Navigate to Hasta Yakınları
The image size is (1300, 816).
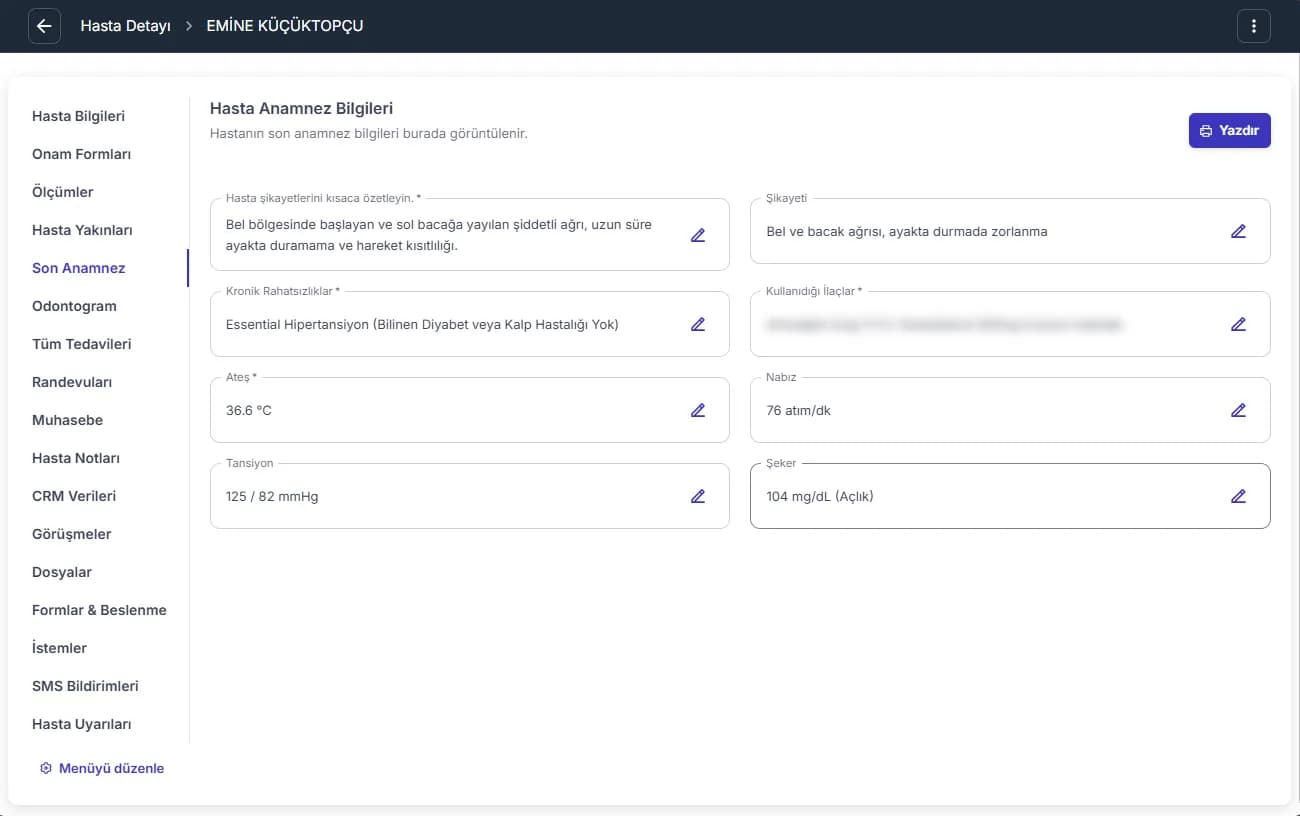(x=82, y=230)
